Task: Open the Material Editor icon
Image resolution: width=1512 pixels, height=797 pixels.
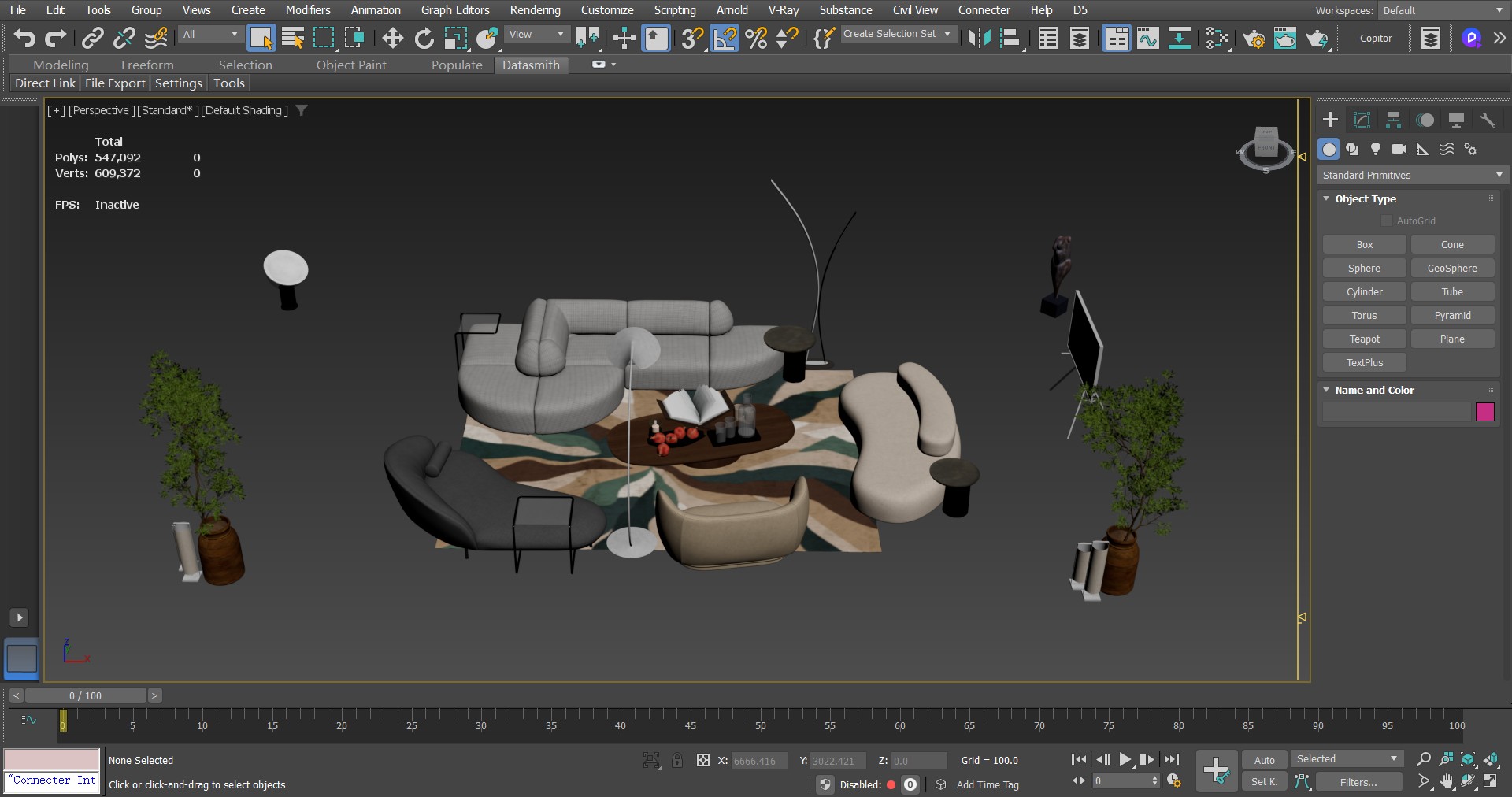Action: pyautogui.click(x=1217, y=38)
